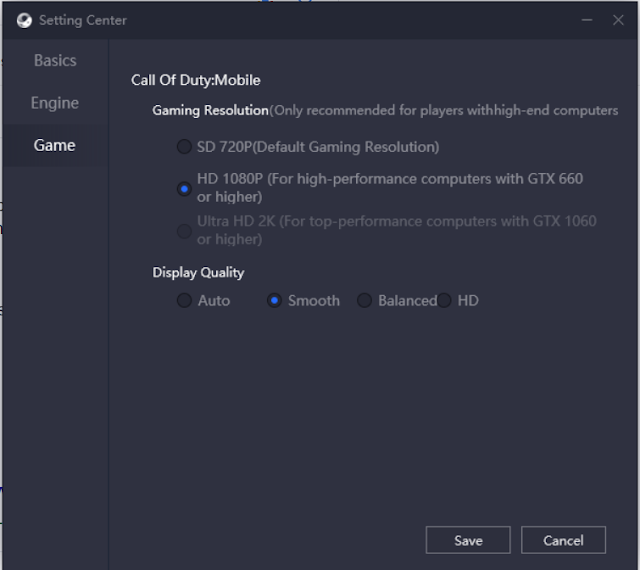This screenshot has height=570, width=640.
Task: Pick the Ultra HD 2K resolution option
Action: tap(184, 231)
